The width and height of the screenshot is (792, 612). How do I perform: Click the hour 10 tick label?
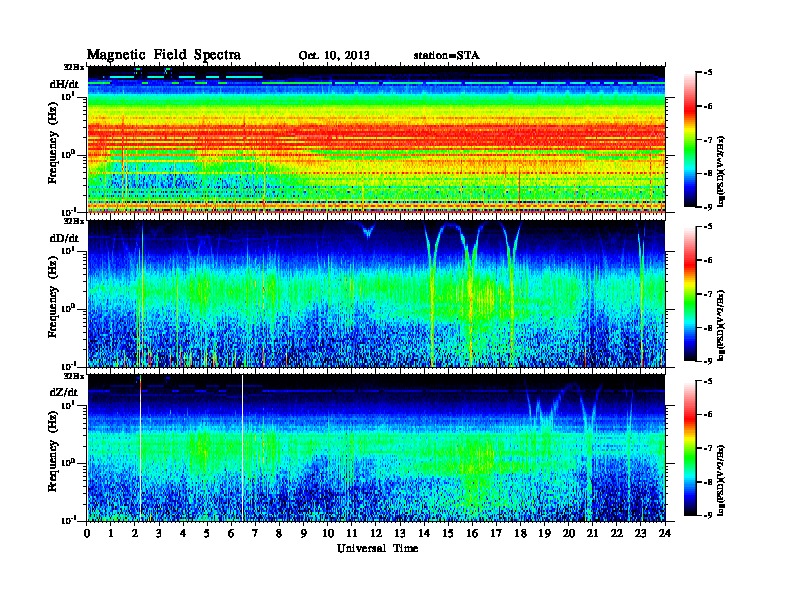tap(328, 533)
